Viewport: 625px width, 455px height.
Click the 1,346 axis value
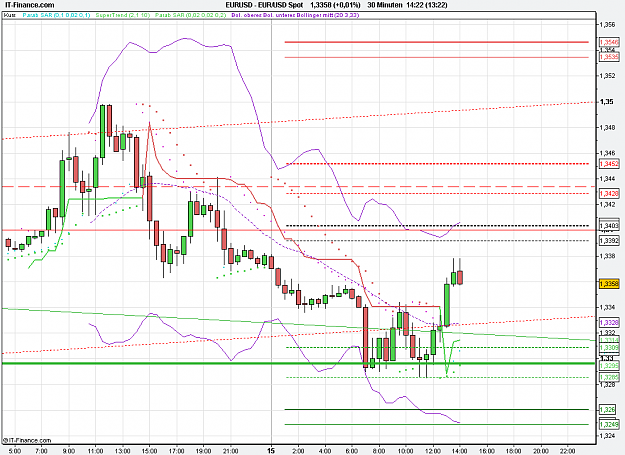[x=608, y=153]
